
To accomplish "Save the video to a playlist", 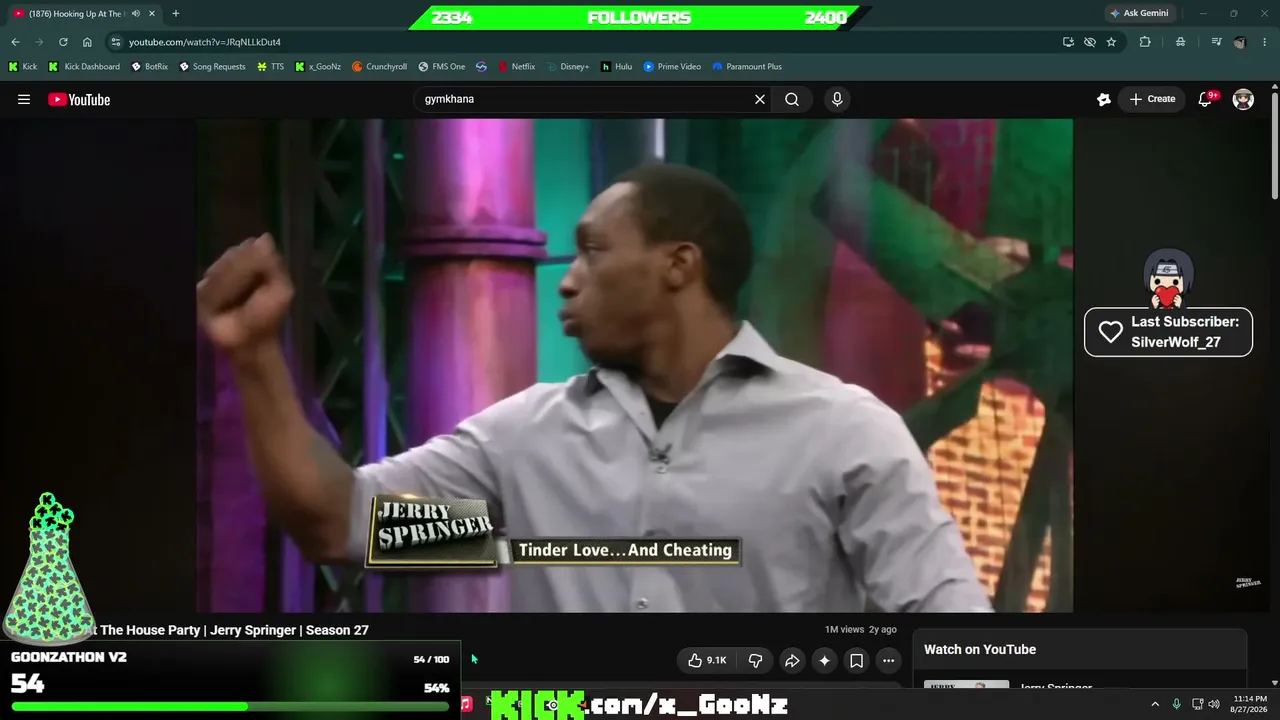I will [x=856, y=660].
